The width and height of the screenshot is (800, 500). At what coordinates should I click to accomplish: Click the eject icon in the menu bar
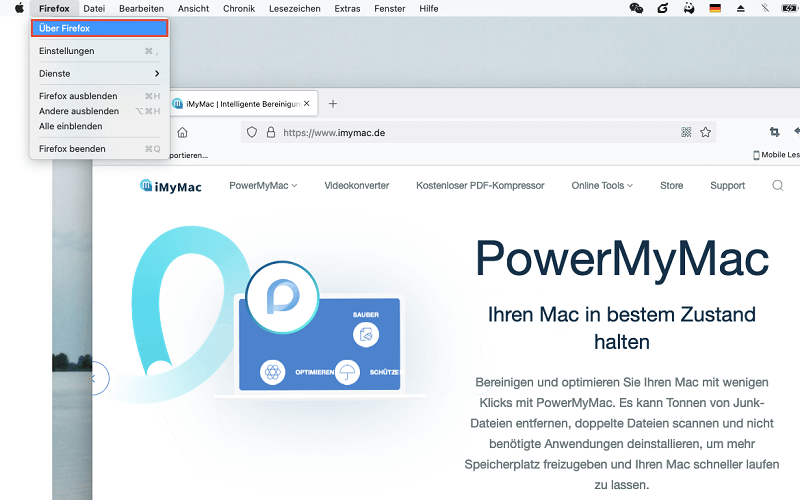click(740, 8)
